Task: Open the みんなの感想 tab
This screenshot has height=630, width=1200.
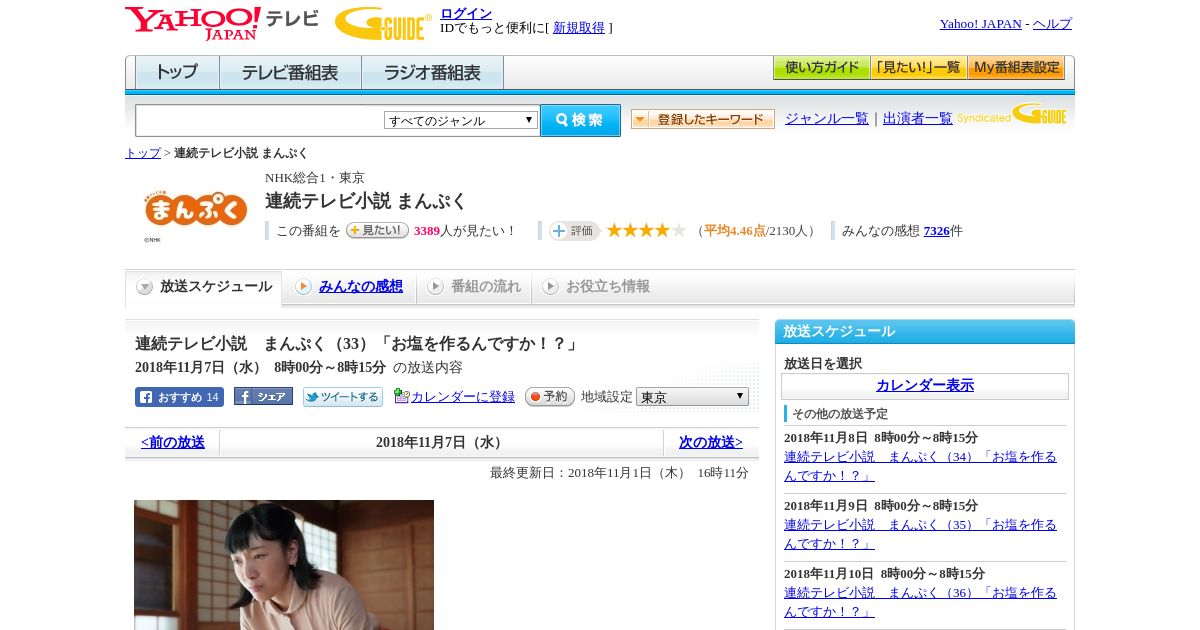Action: 349,287
